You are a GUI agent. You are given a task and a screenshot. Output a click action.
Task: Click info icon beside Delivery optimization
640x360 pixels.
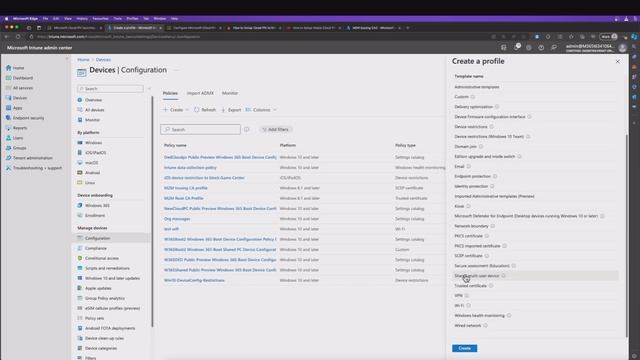(497, 107)
